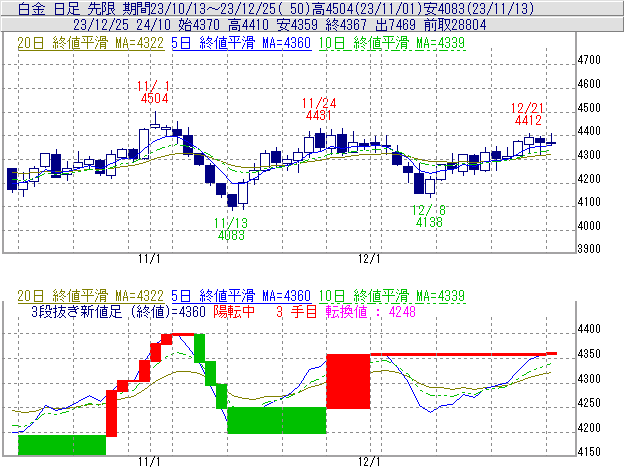Click the large red block near 12/1 in the lower chart
Viewport: 624px width, 475px height.
click(348, 381)
